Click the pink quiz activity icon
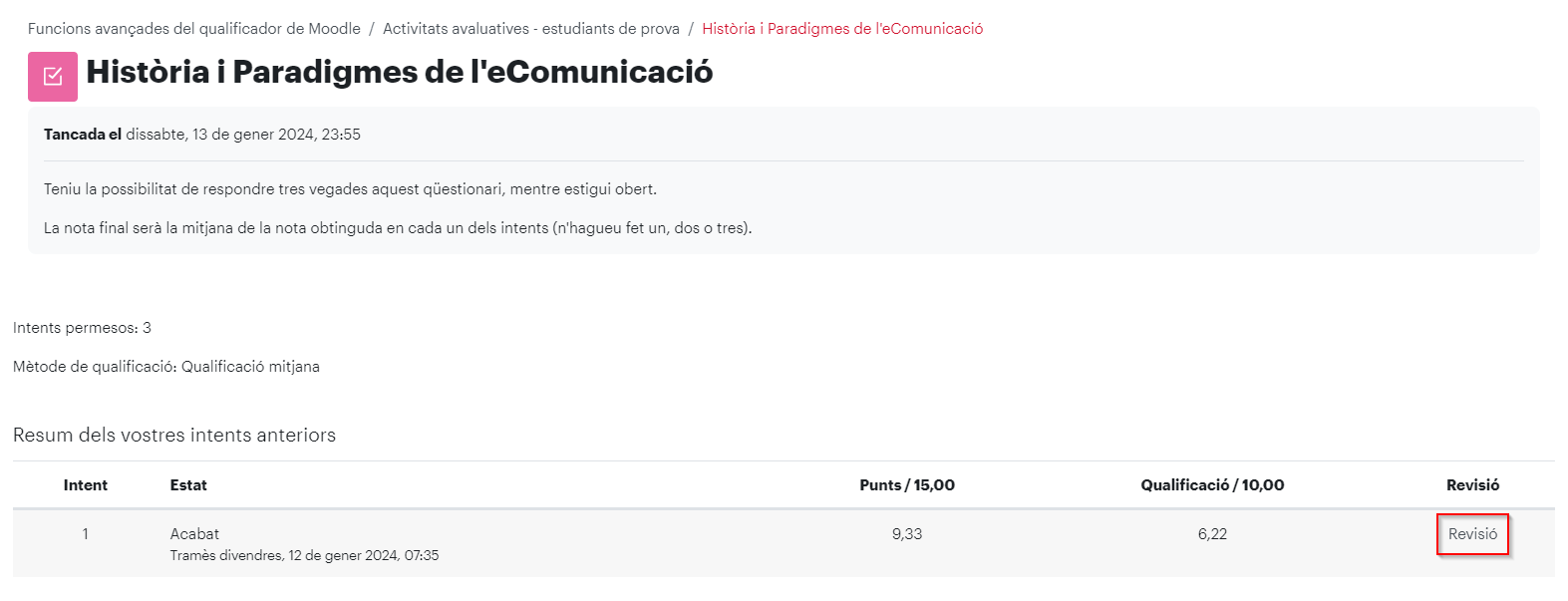 (x=53, y=77)
